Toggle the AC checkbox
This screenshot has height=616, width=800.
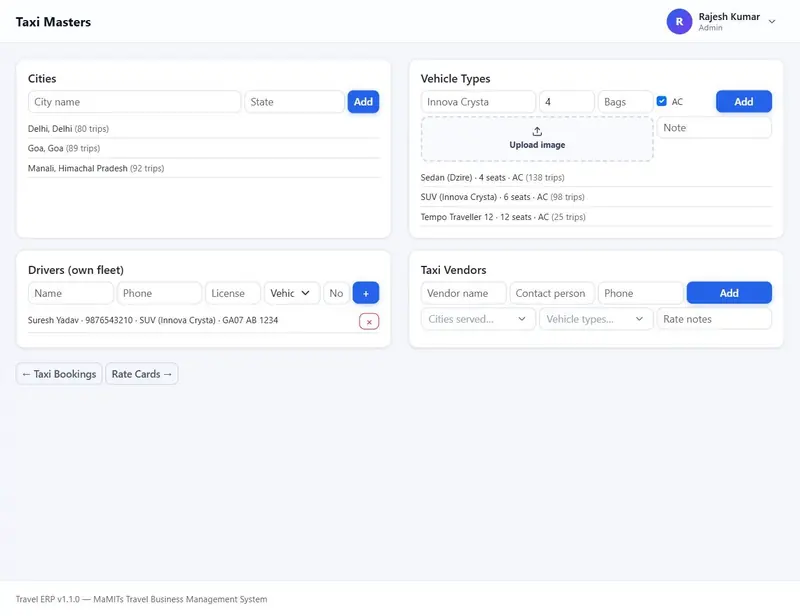[662, 101]
